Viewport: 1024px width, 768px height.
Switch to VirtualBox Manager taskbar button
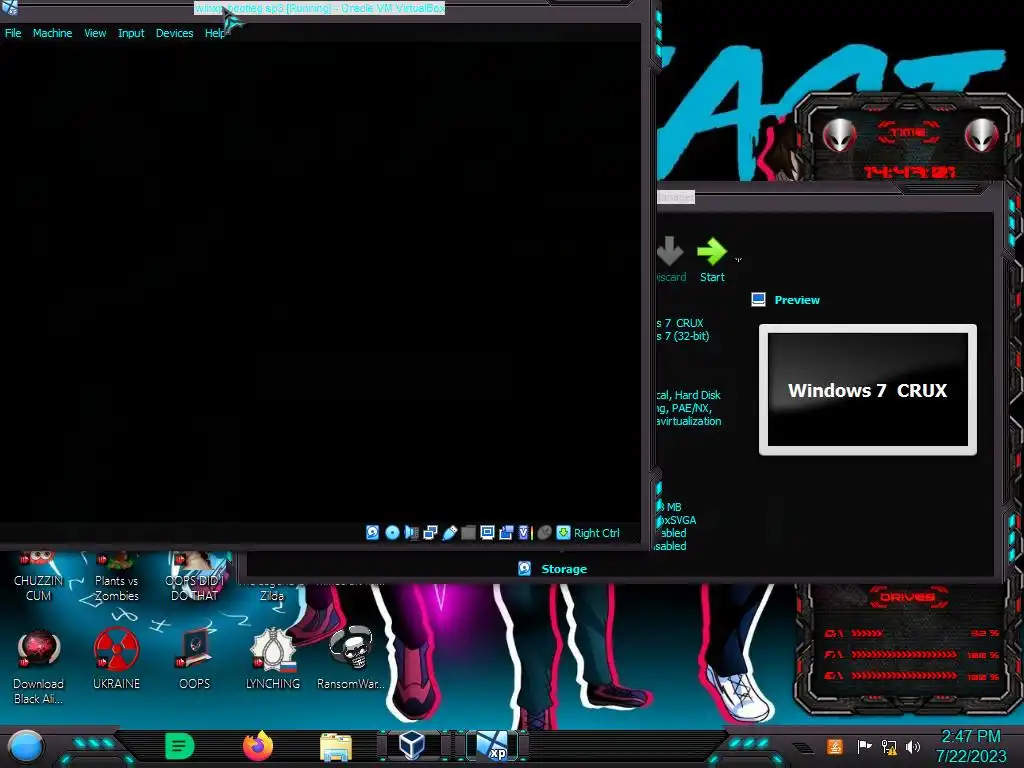(x=413, y=745)
